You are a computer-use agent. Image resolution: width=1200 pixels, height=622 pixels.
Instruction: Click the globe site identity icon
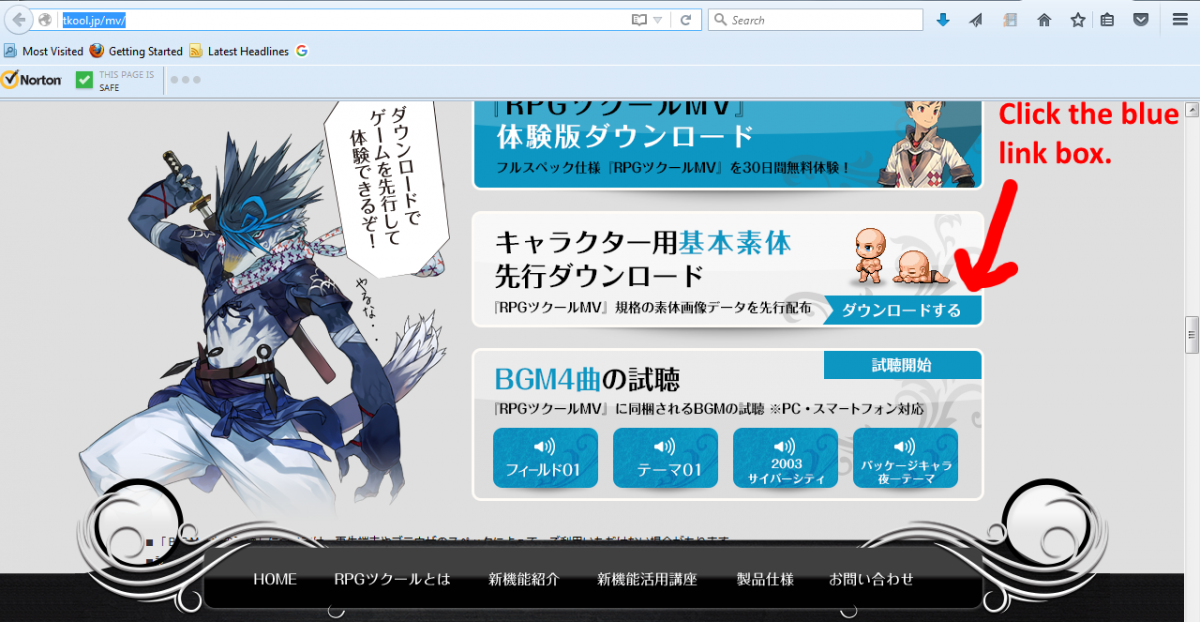pyautogui.click(x=45, y=19)
